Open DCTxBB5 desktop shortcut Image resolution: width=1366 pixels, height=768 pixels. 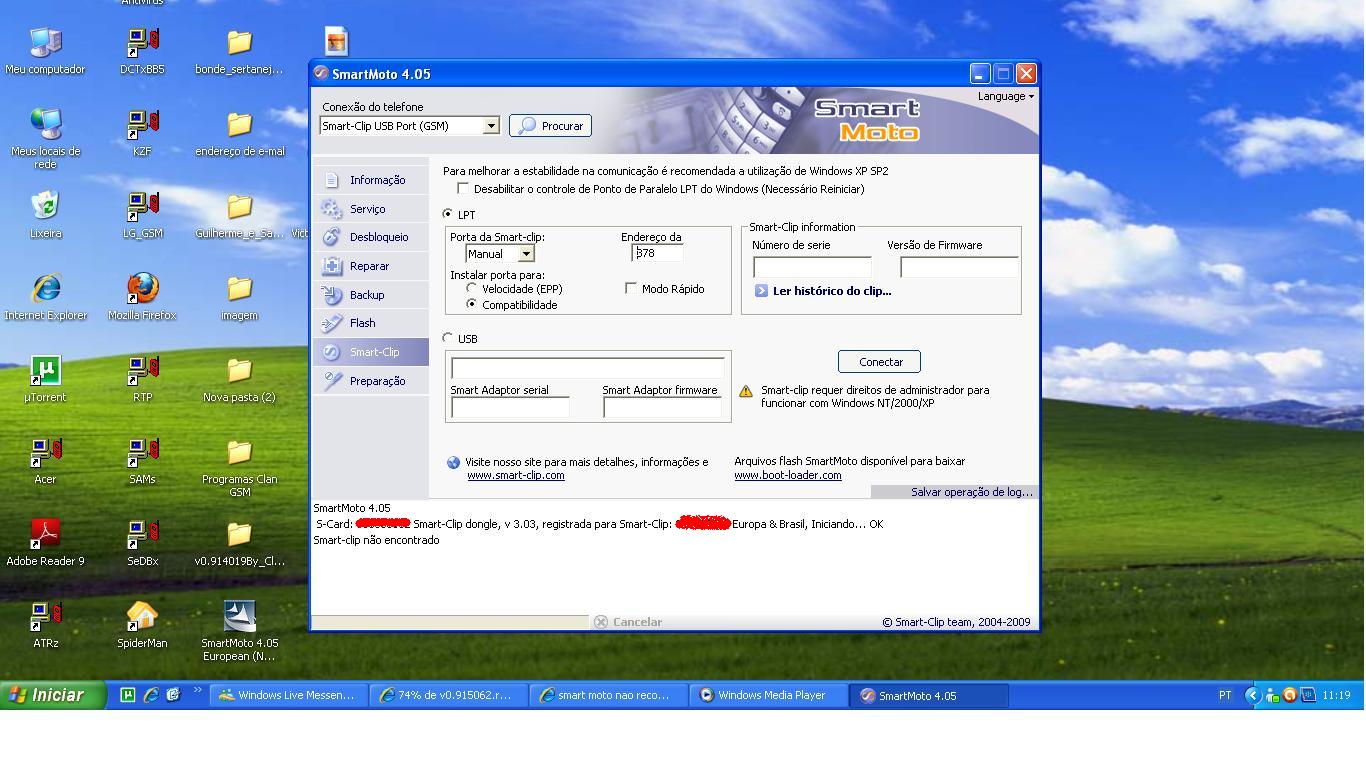pos(142,51)
